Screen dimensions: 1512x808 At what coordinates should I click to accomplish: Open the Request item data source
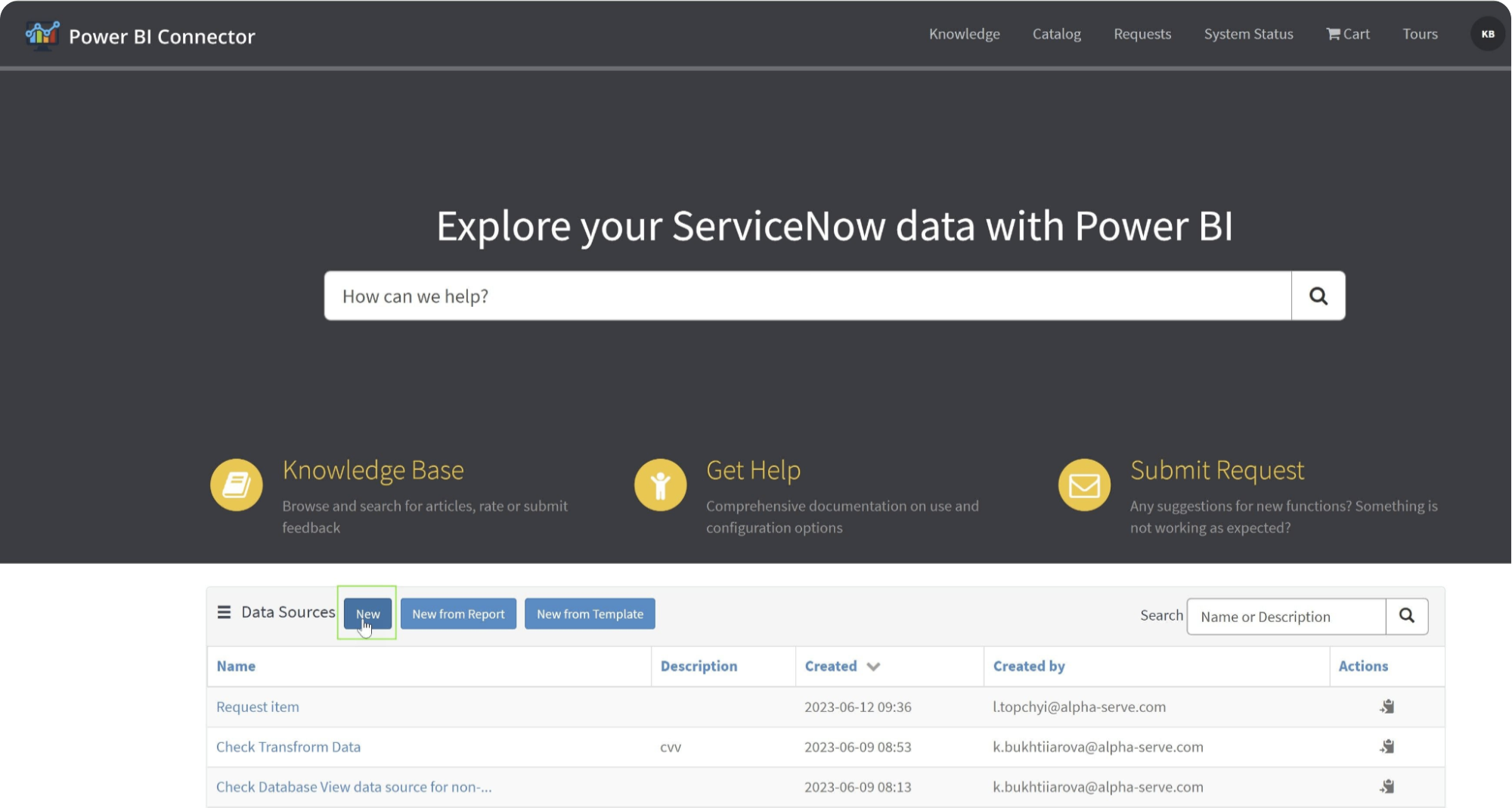(258, 707)
